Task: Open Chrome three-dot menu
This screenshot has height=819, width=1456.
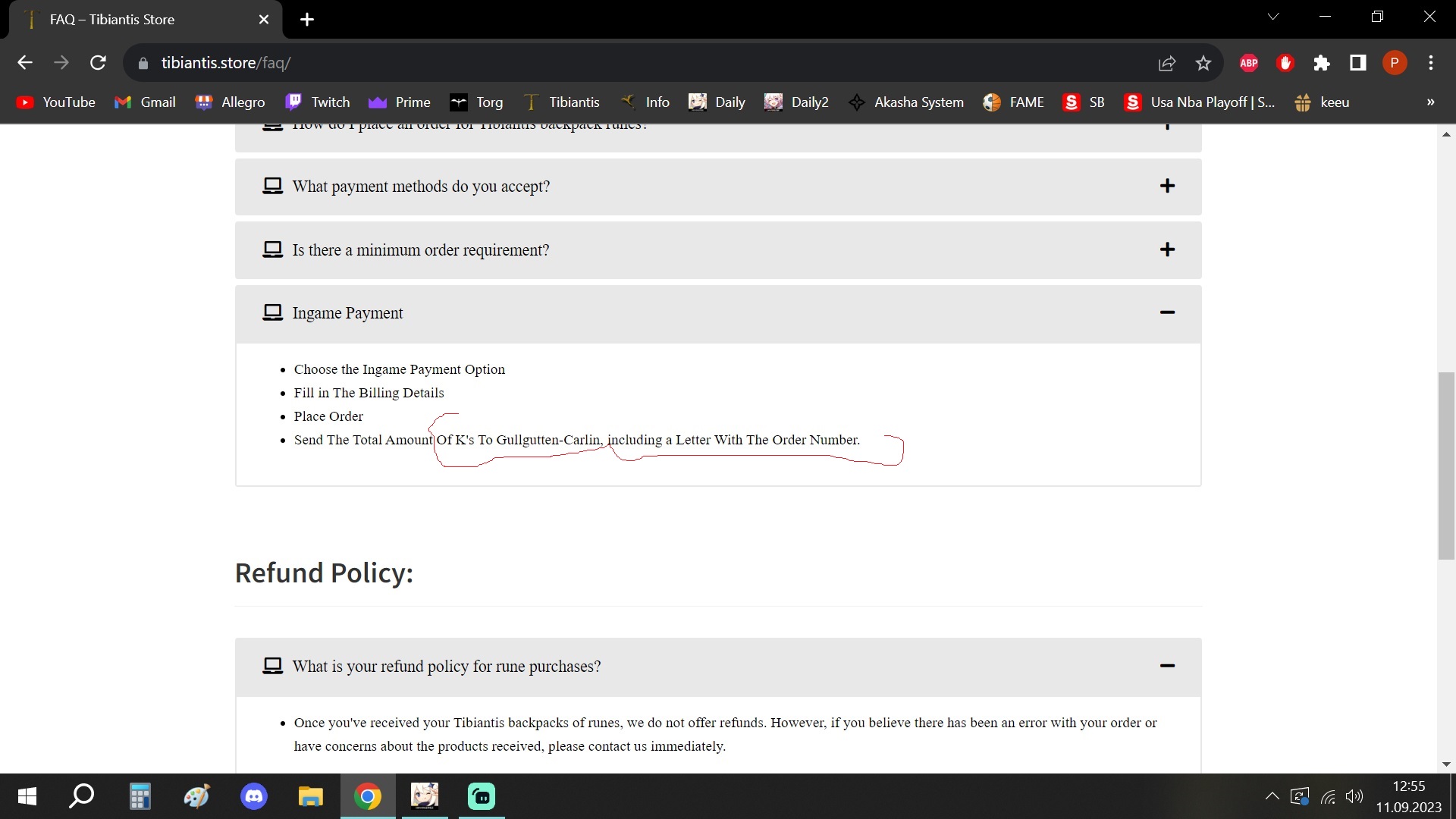Action: click(1431, 63)
